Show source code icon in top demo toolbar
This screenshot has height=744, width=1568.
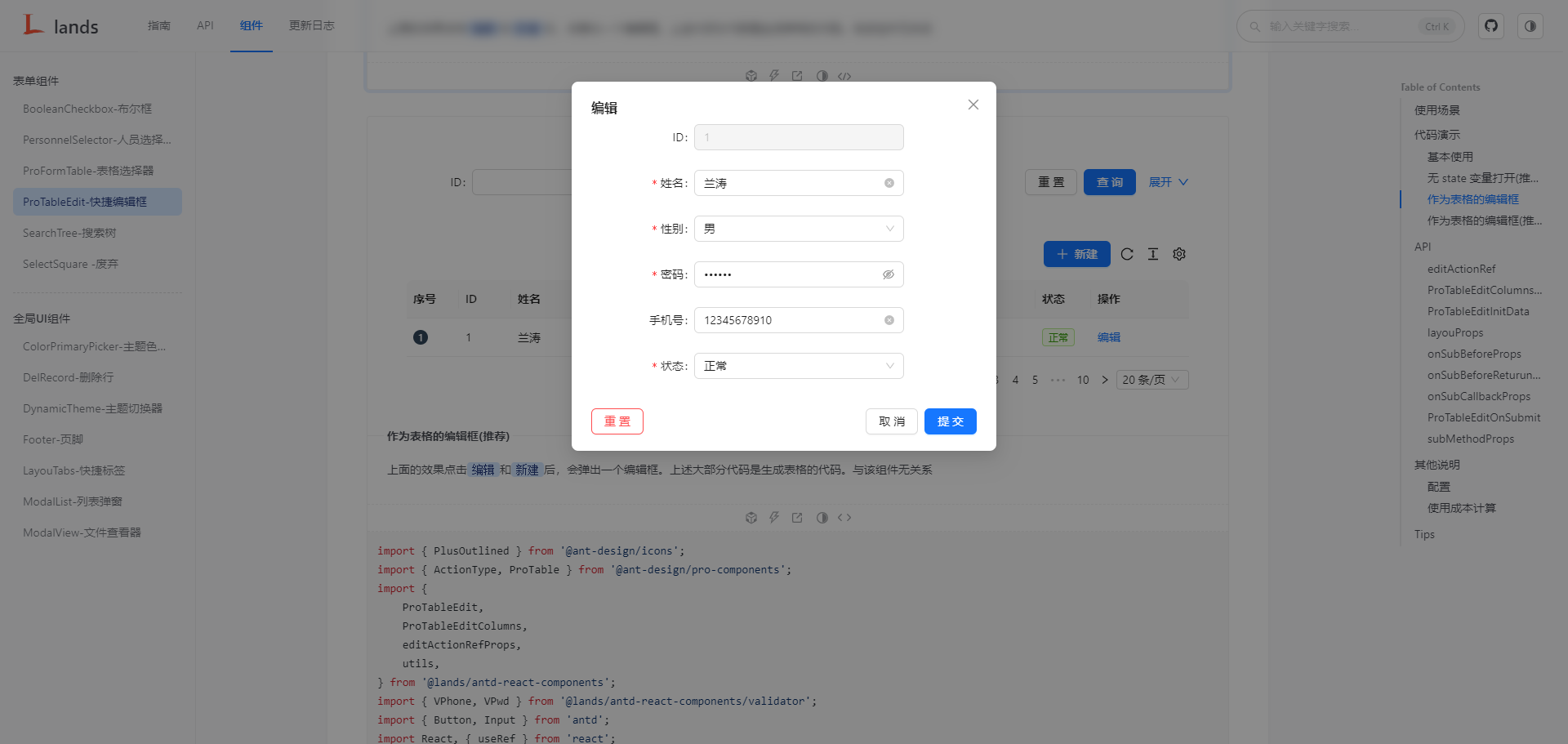click(844, 76)
